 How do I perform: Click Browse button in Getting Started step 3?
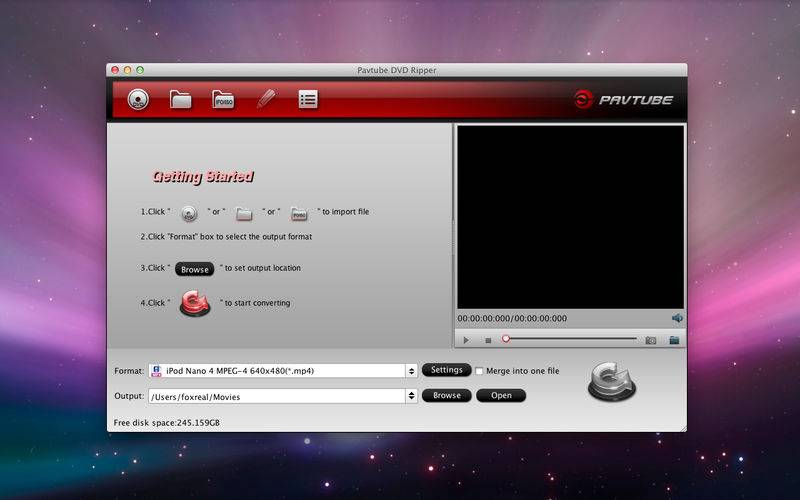(194, 269)
